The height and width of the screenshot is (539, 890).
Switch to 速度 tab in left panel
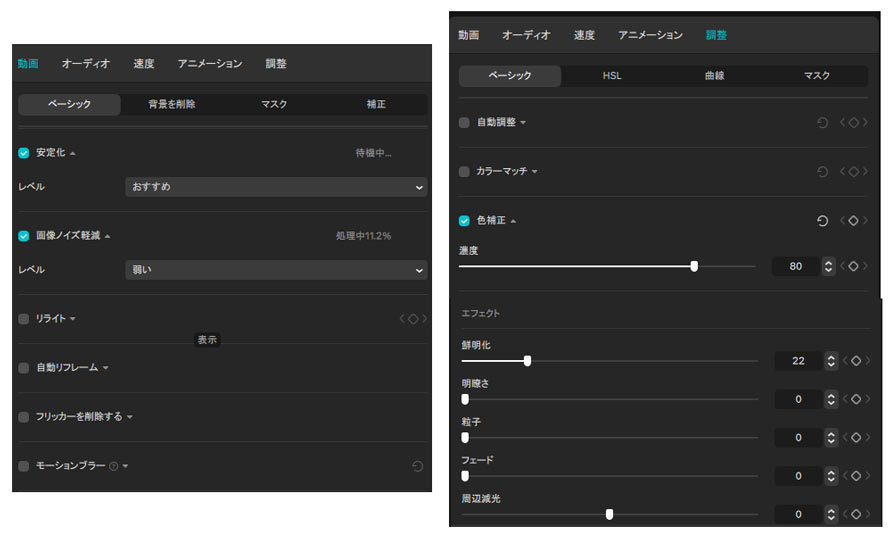coord(144,64)
